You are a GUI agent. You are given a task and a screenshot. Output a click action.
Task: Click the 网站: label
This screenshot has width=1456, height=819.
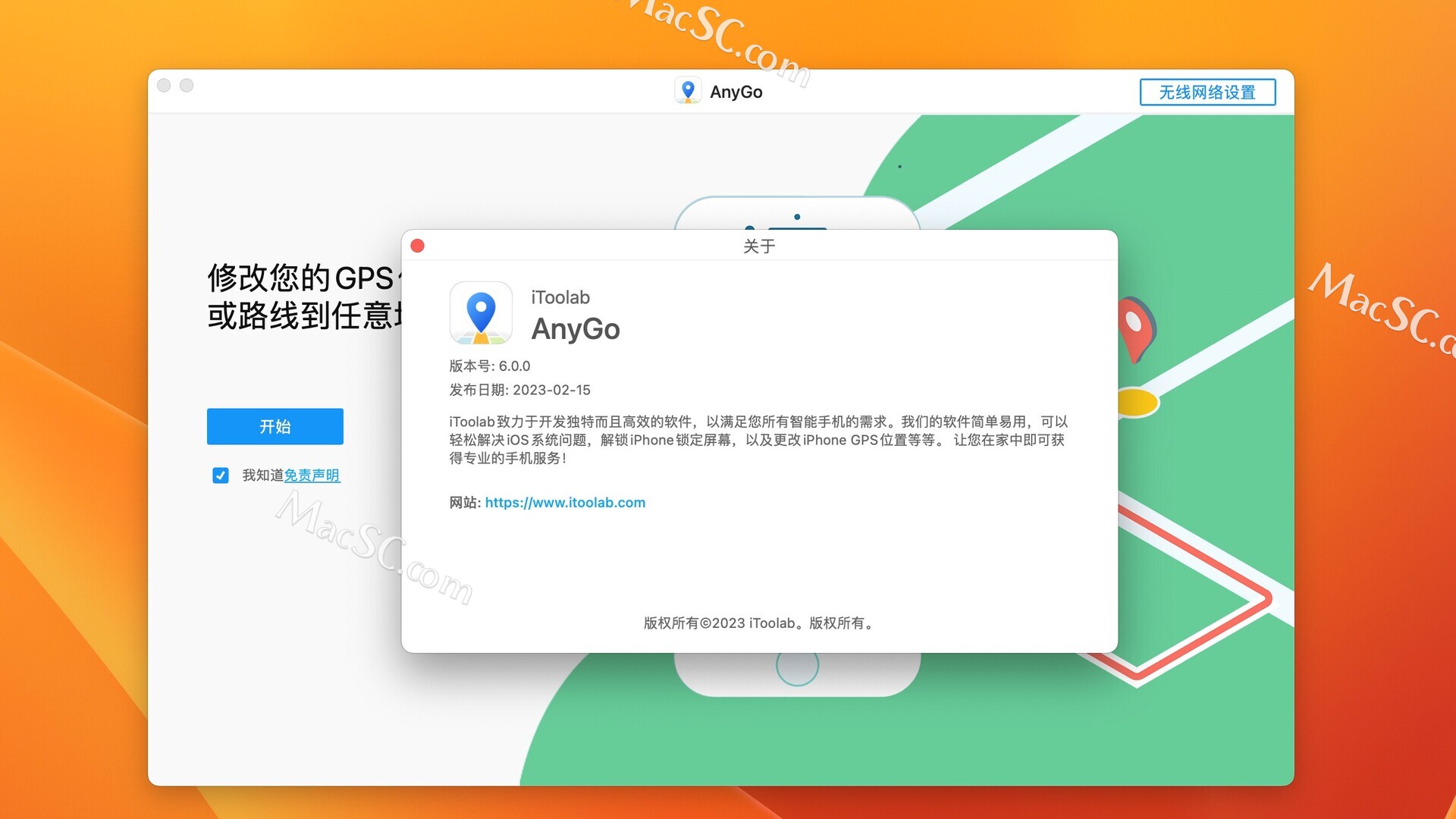[465, 502]
